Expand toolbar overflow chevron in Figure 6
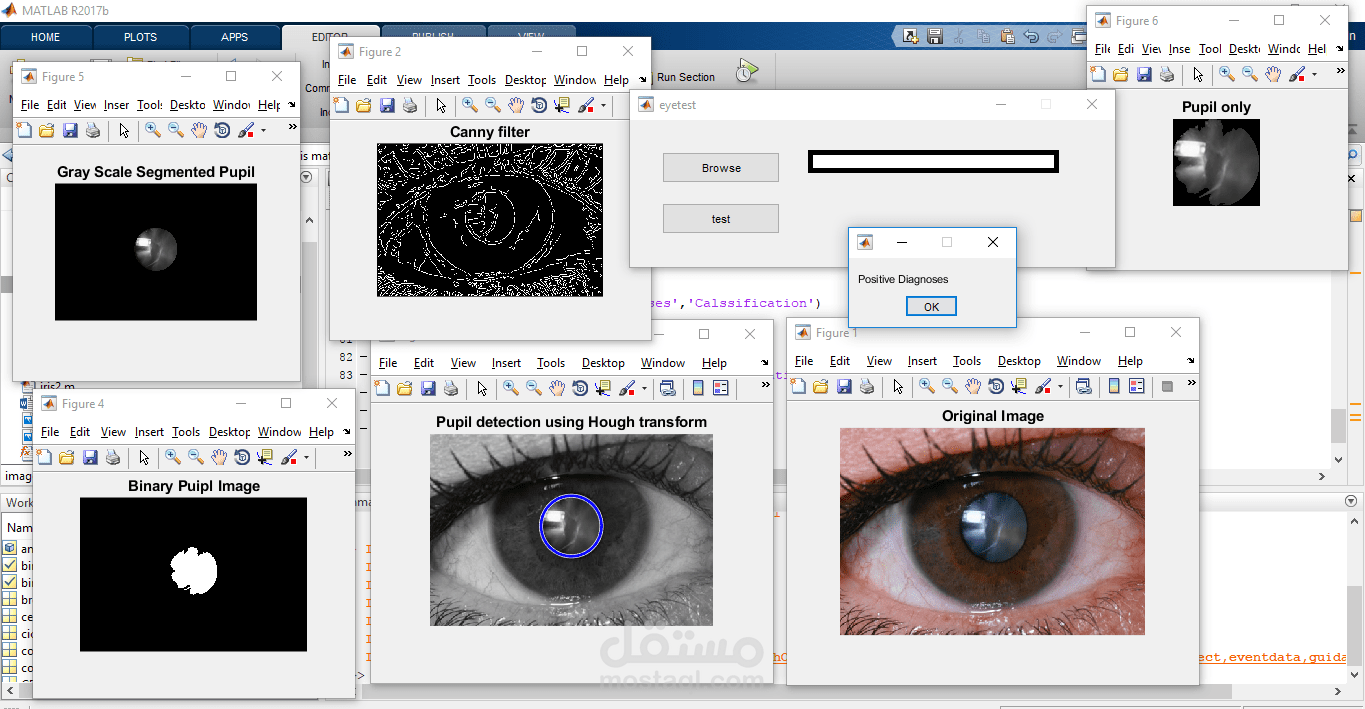The height and width of the screenshot is (709, 1365). pos(1340,71)
